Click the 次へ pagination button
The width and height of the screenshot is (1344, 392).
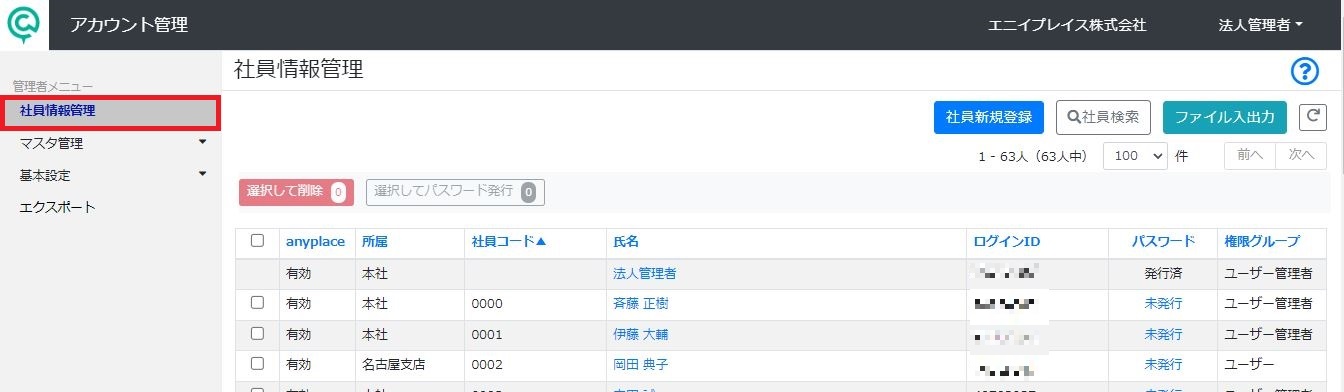tap(1301, 156)
